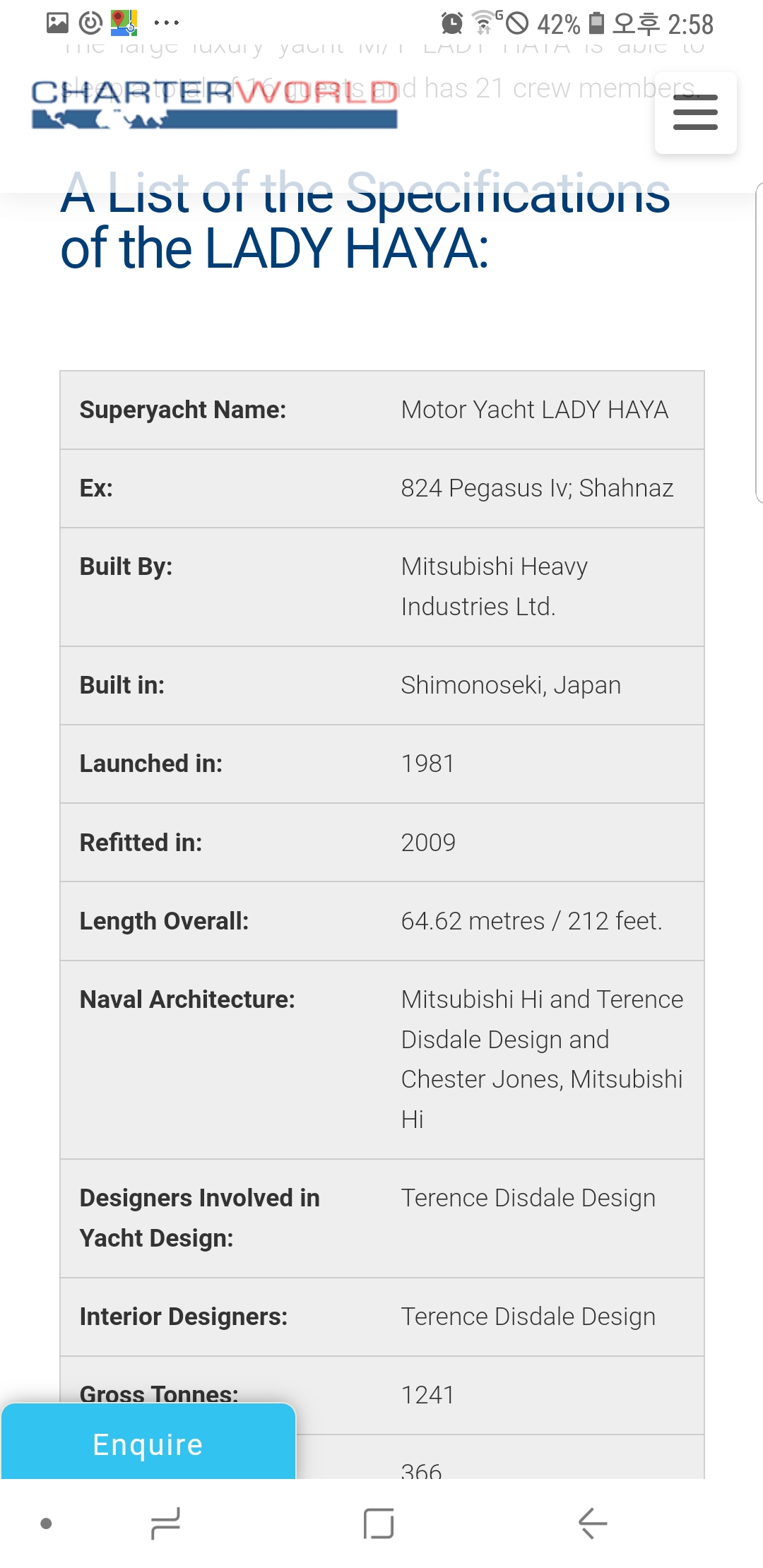Click the Enquire button

click(x=148, y=1444)
